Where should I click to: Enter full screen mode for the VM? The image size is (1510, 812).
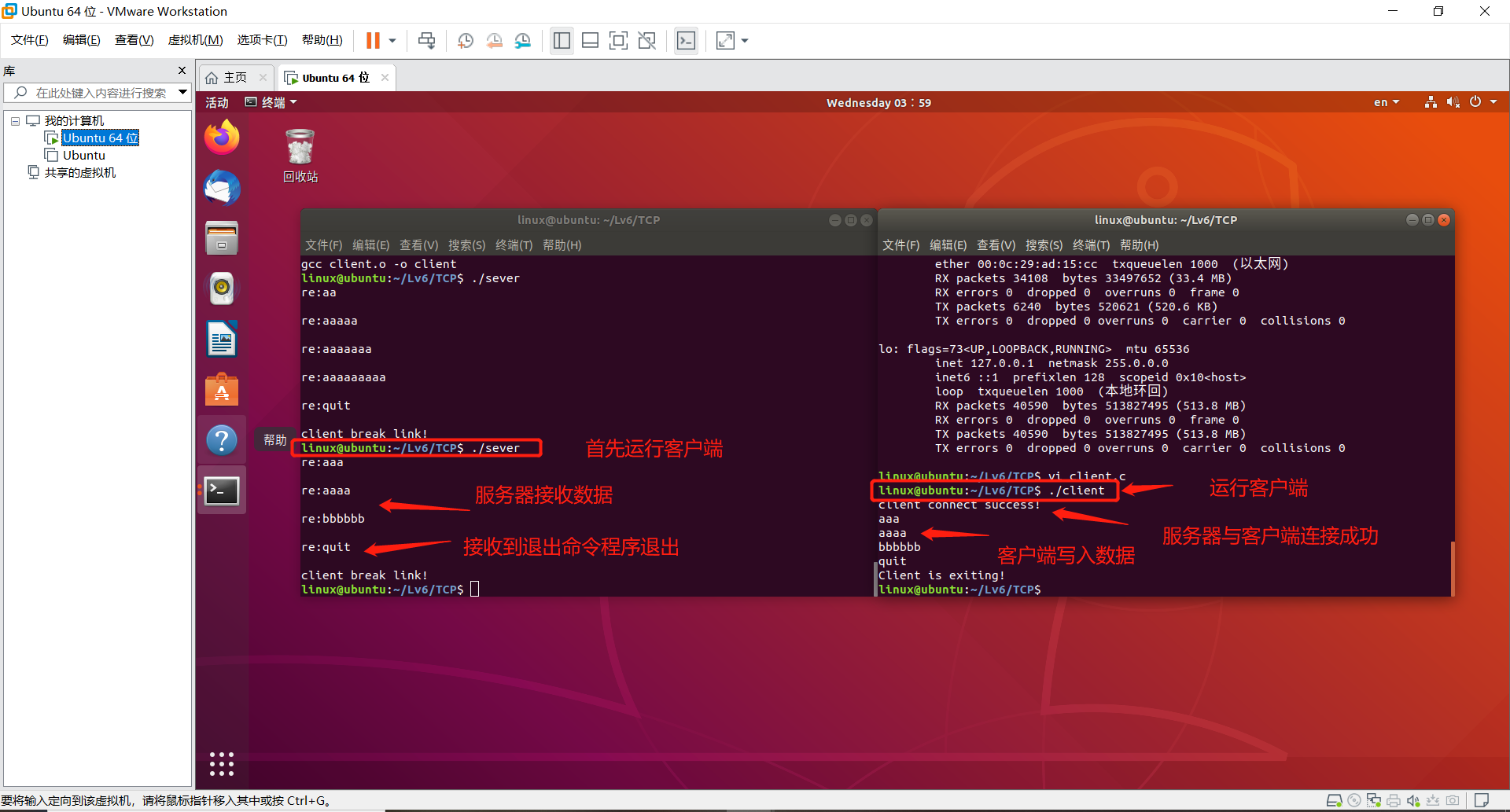pyautogui.click(x=619, y=40)
